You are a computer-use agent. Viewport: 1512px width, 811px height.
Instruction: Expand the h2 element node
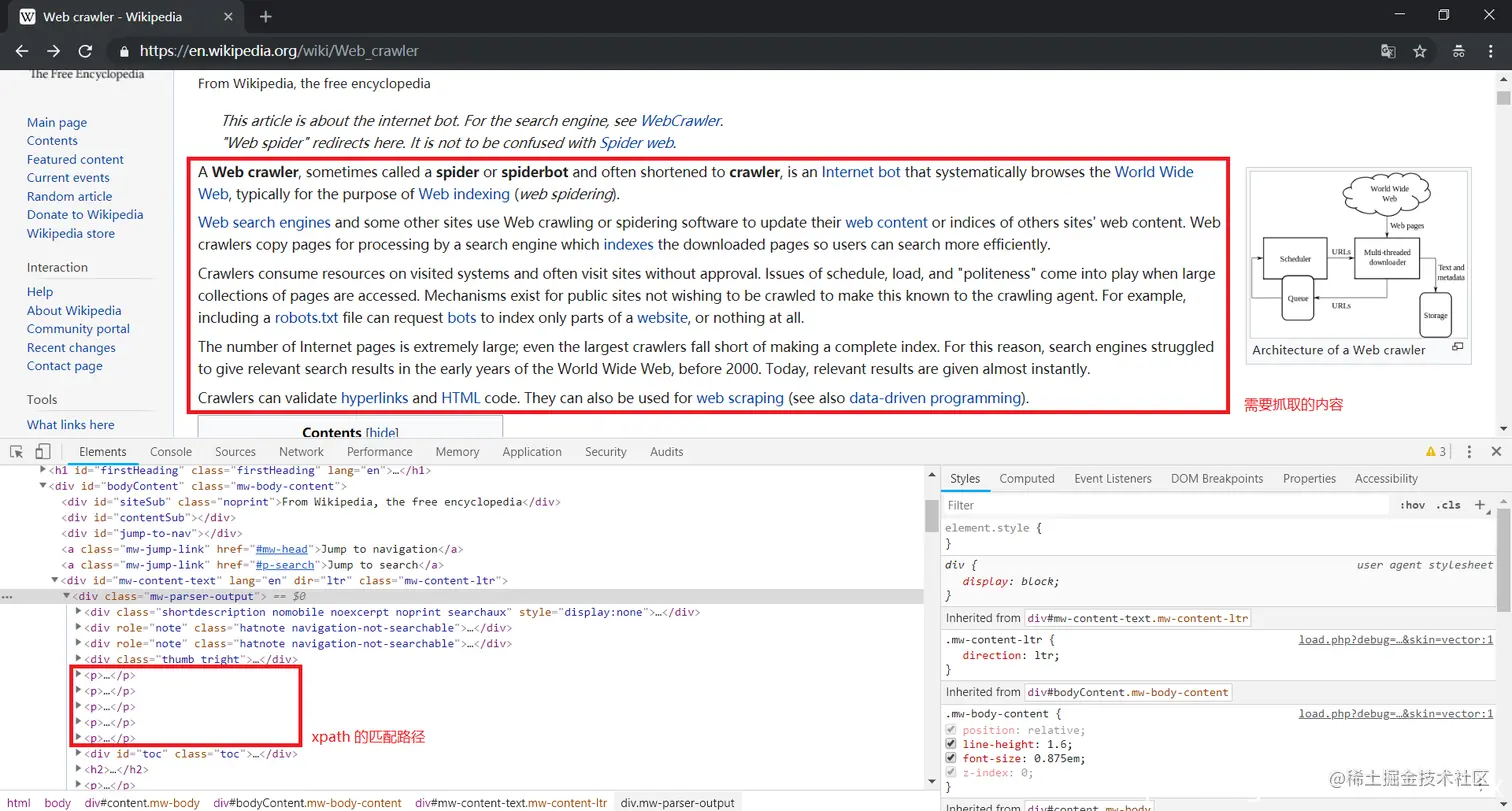click(x=79, y=770)
